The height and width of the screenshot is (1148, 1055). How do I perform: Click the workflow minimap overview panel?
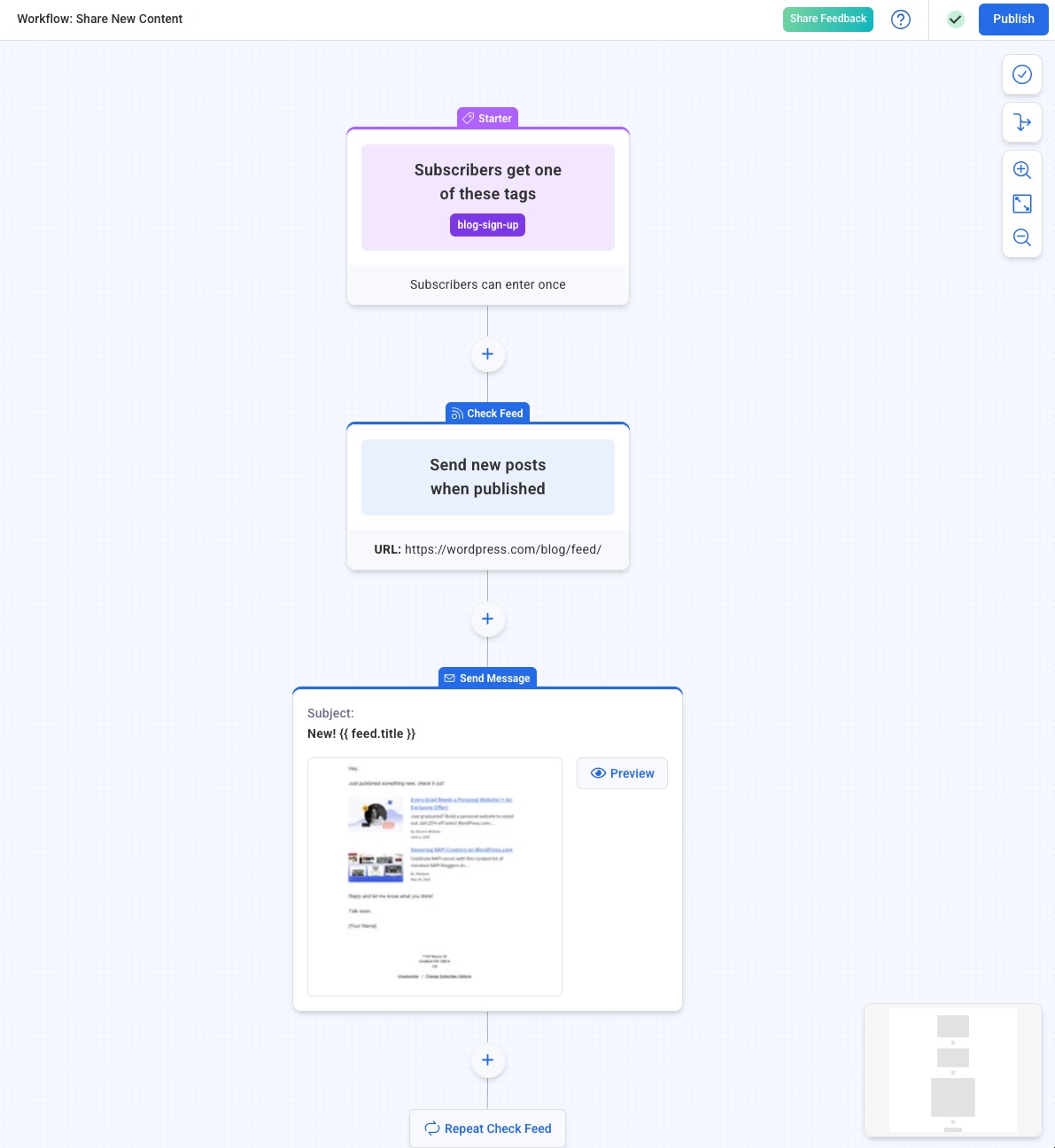pos(953,1070)
